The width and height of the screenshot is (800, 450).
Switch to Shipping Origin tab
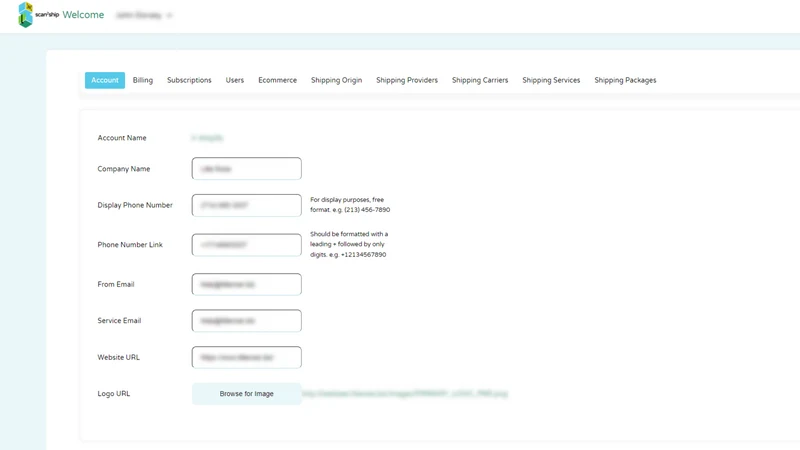point(336,80)
